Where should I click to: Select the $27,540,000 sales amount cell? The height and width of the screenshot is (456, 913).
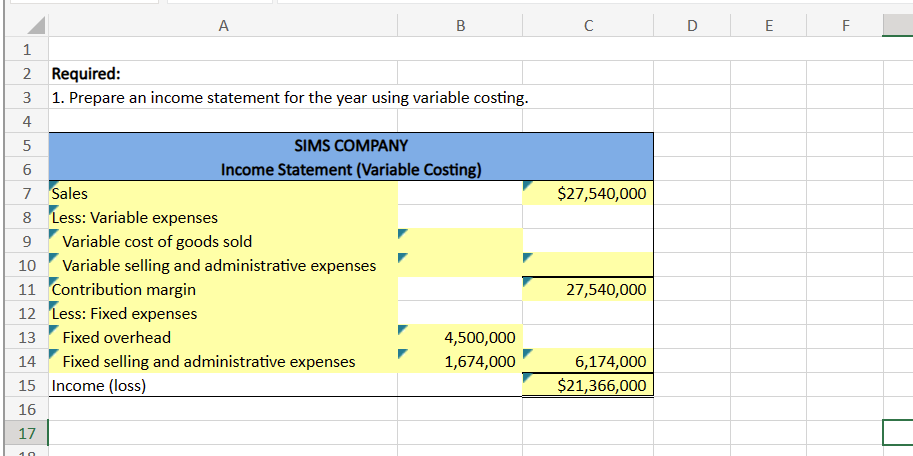[588, 193]
